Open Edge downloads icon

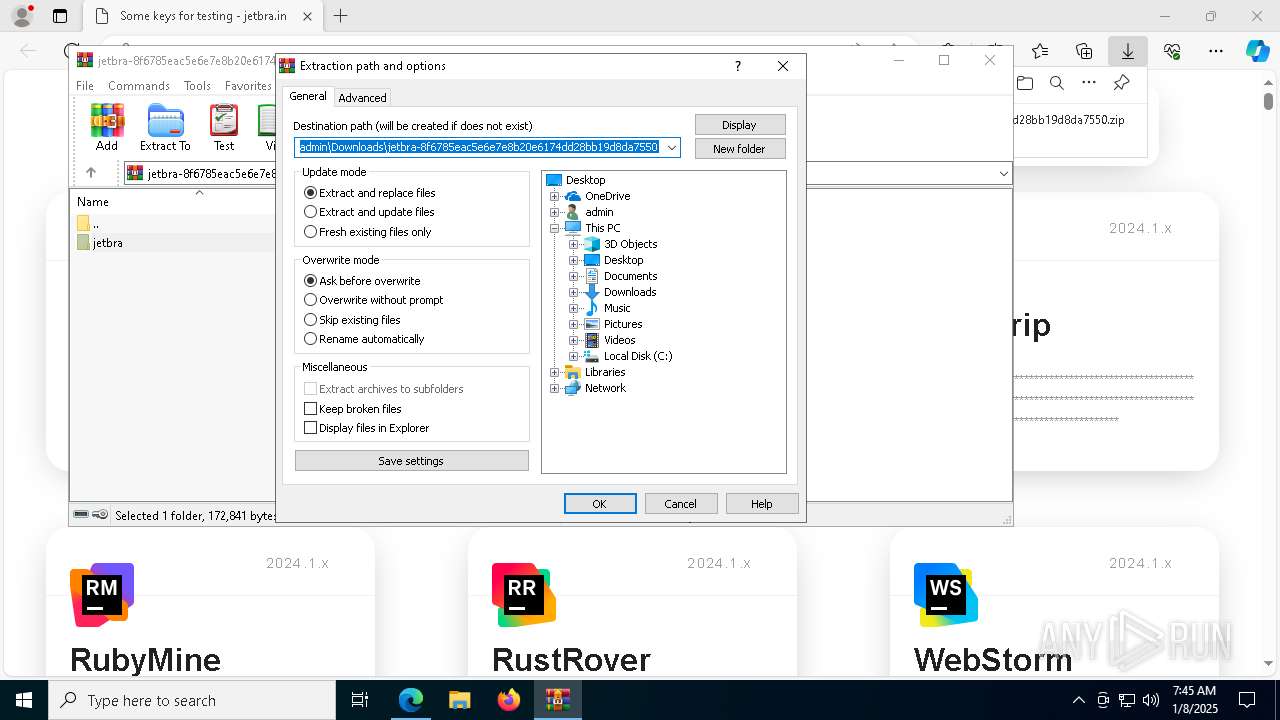click(1128, 51)
